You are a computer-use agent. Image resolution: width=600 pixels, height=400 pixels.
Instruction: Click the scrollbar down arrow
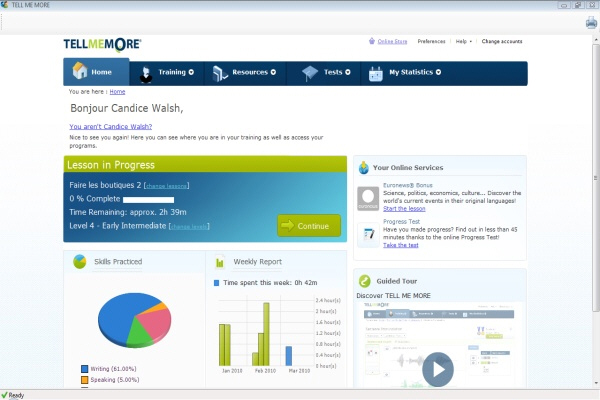596,383
